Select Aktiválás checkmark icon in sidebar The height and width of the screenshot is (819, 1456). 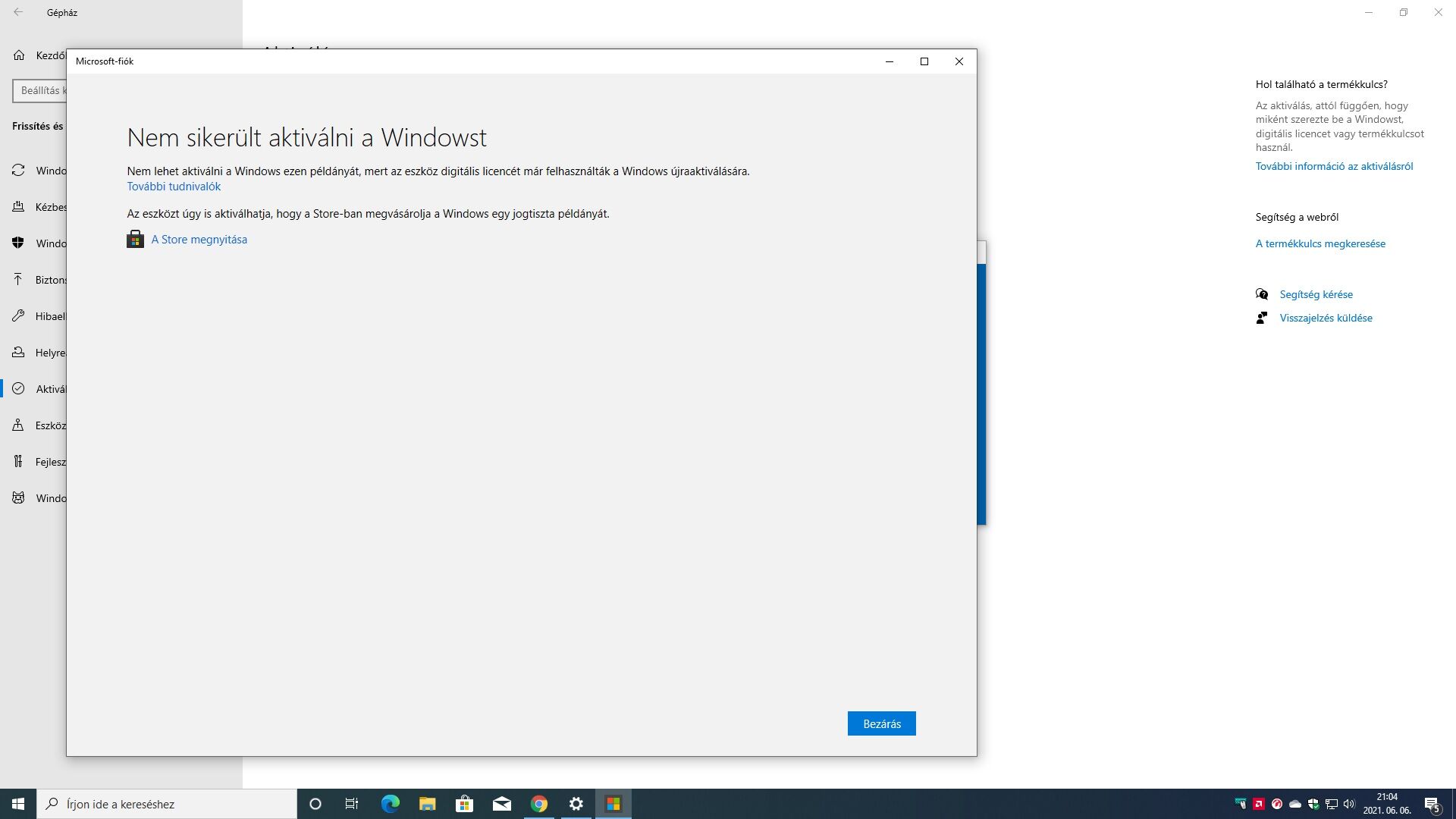(18, 389)
